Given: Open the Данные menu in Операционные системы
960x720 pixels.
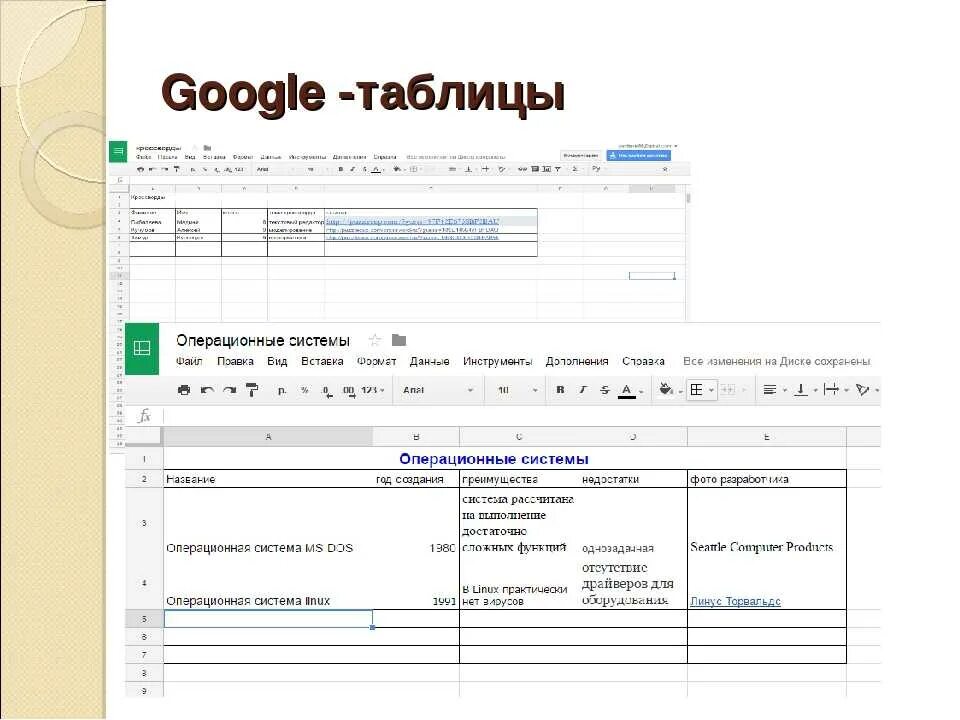Looking at the screenshot, I should pos(429,361).
